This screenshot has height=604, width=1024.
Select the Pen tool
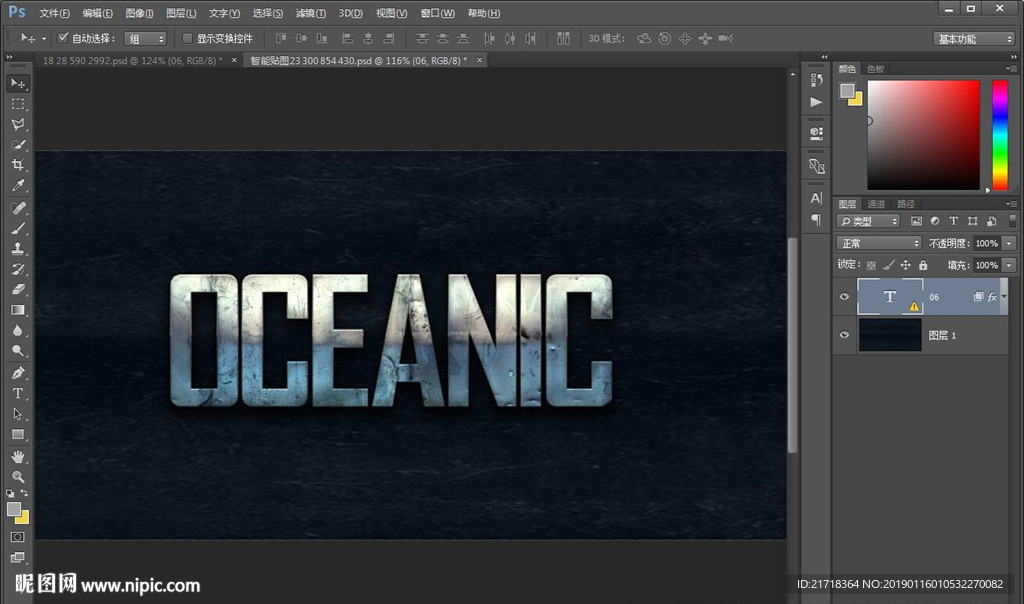click(x=18, y=372)
